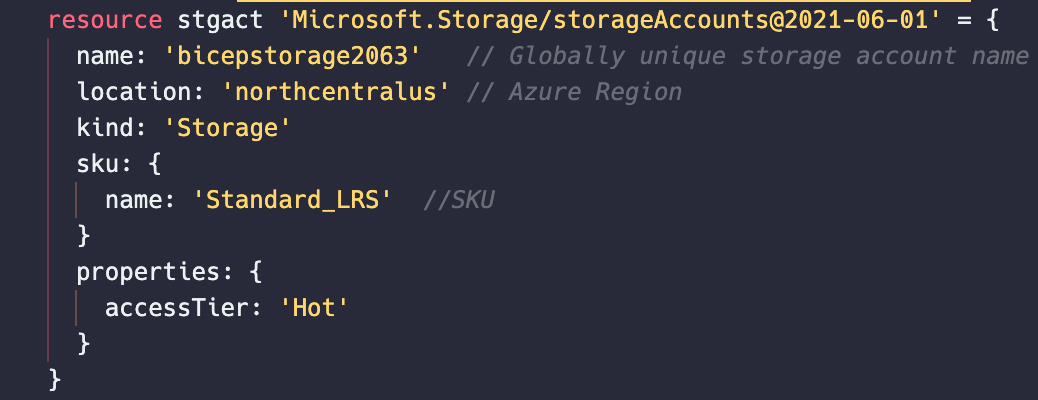Click the Globally unique storage account comment
This screenshot has width=1038, height=400.
[747, 56]
